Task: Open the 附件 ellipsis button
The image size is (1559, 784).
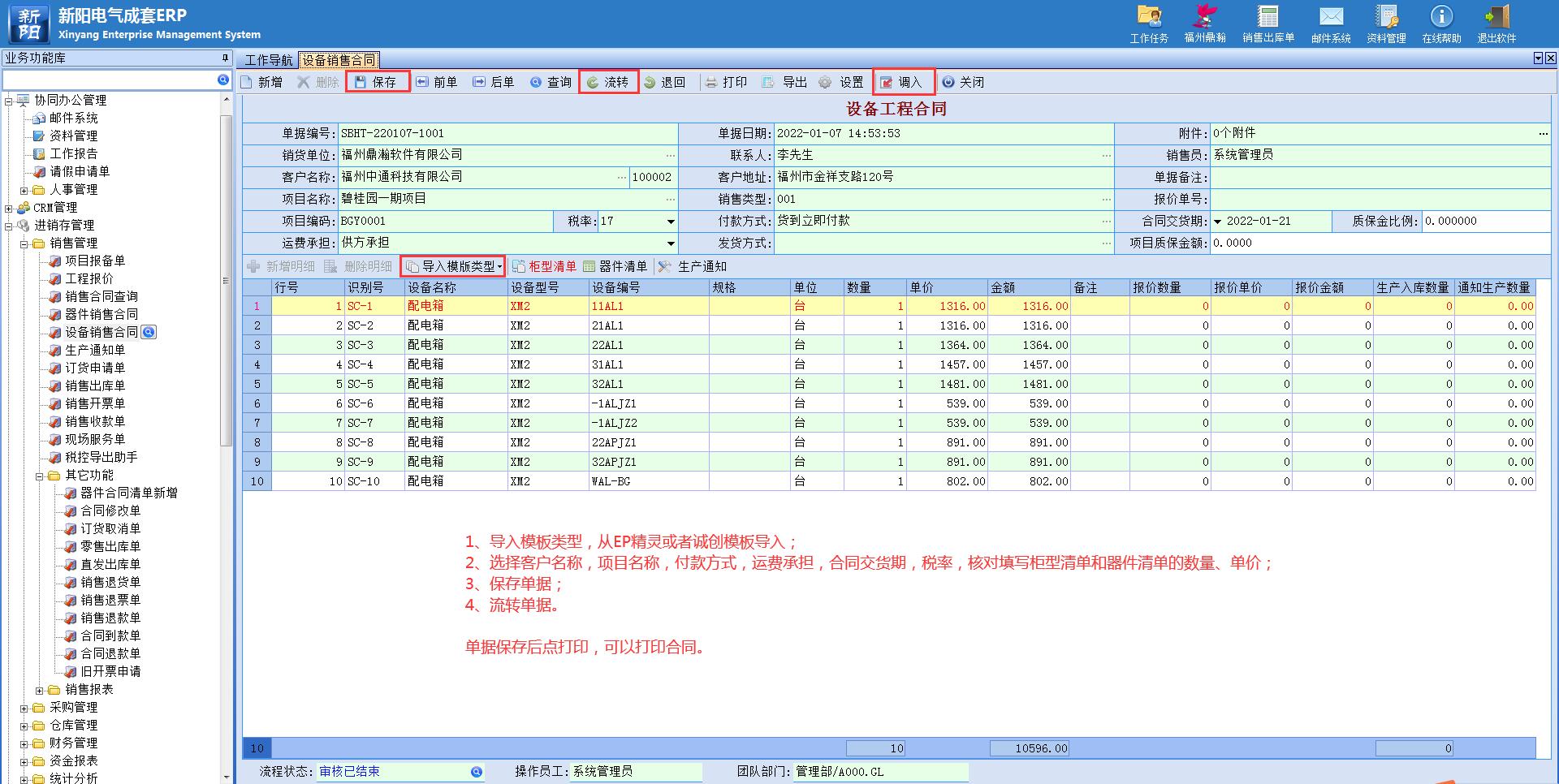Action: coord(1544,133)
